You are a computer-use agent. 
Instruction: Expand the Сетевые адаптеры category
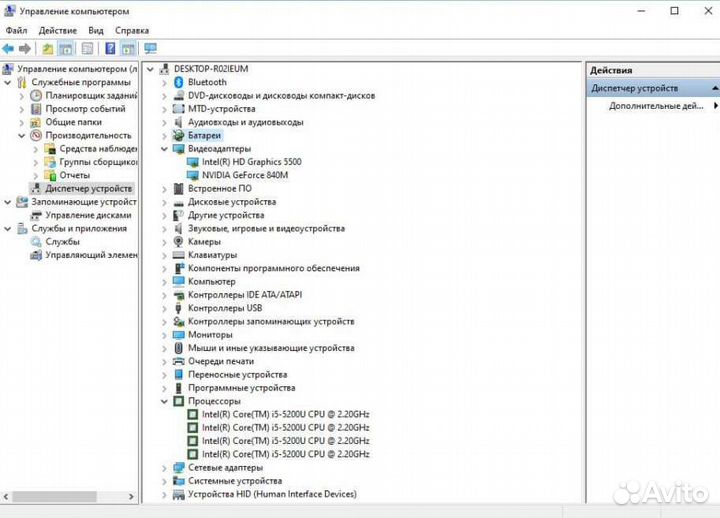[164, 468]
